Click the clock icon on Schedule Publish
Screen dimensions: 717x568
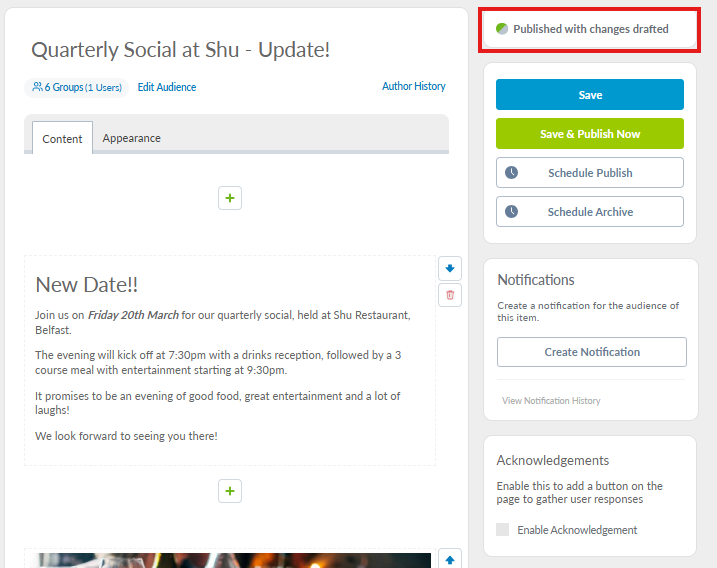pos(512,172)
